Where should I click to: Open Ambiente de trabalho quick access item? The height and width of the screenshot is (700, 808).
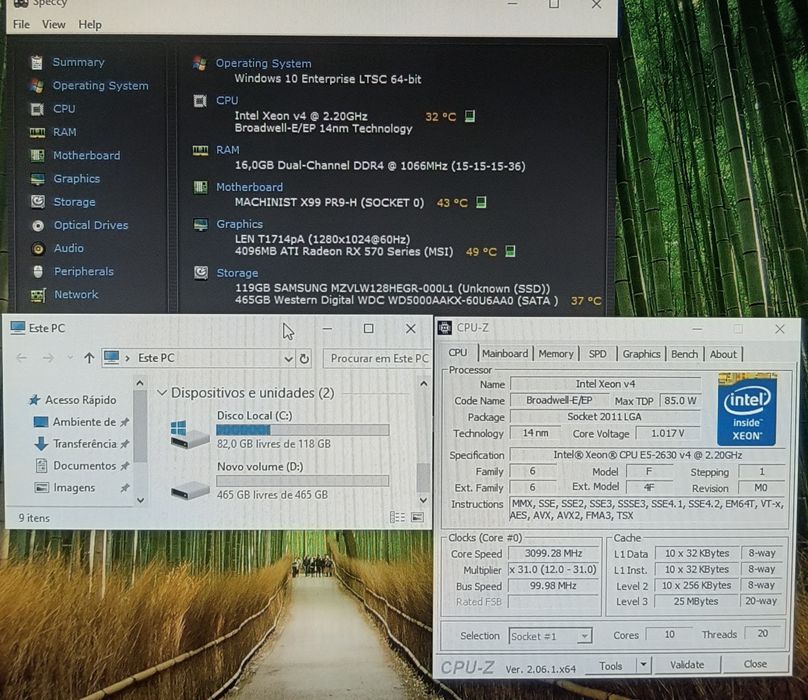coord(80,422)
